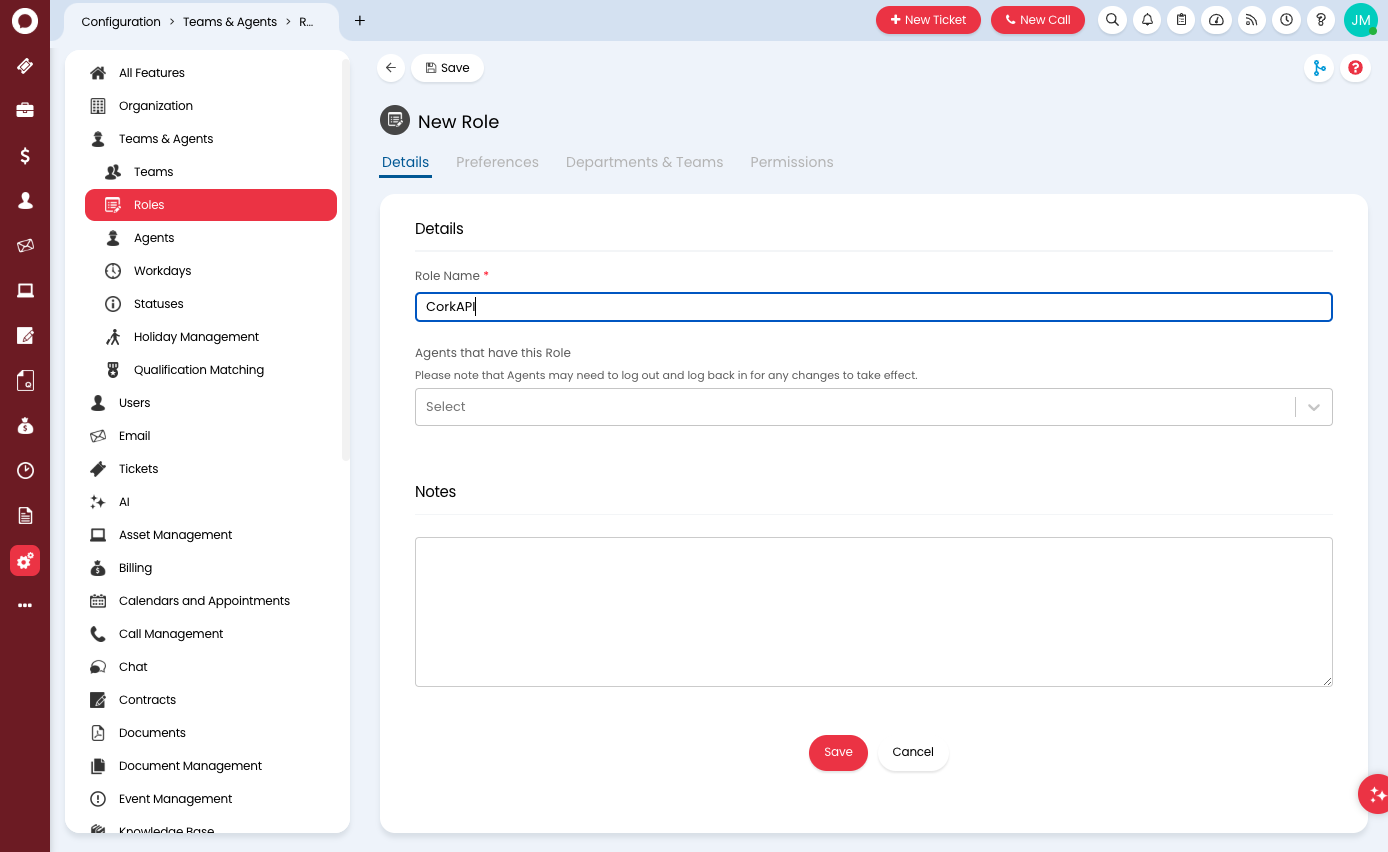This screenshot has height=852, width=1388.
Task: Switch to the Departments & Teams tab
Action: [644, 162]
